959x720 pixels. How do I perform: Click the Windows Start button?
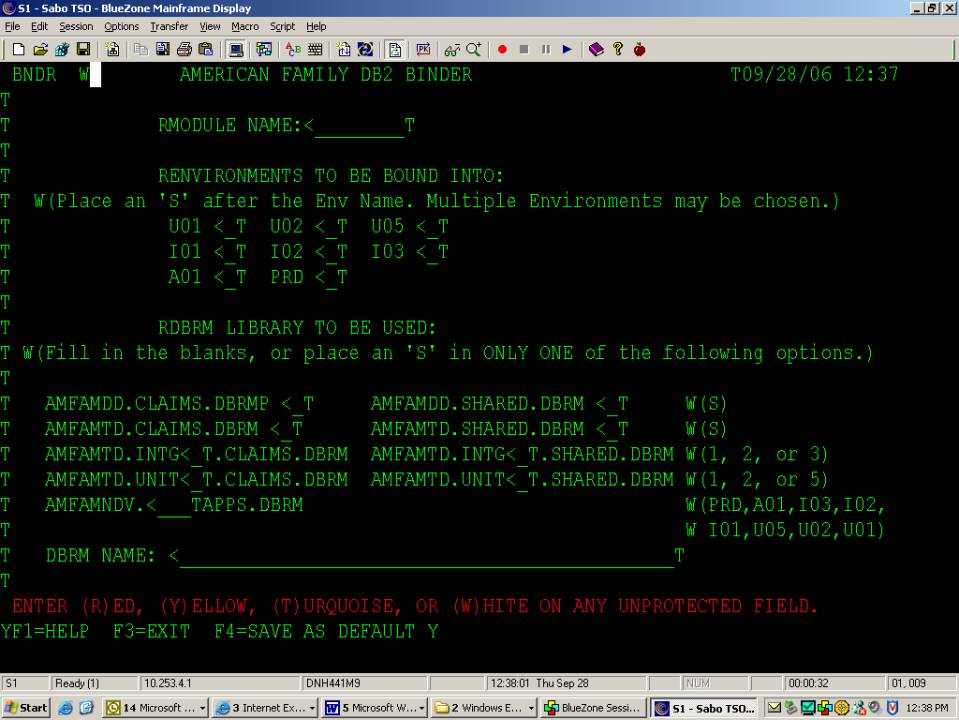26,708
